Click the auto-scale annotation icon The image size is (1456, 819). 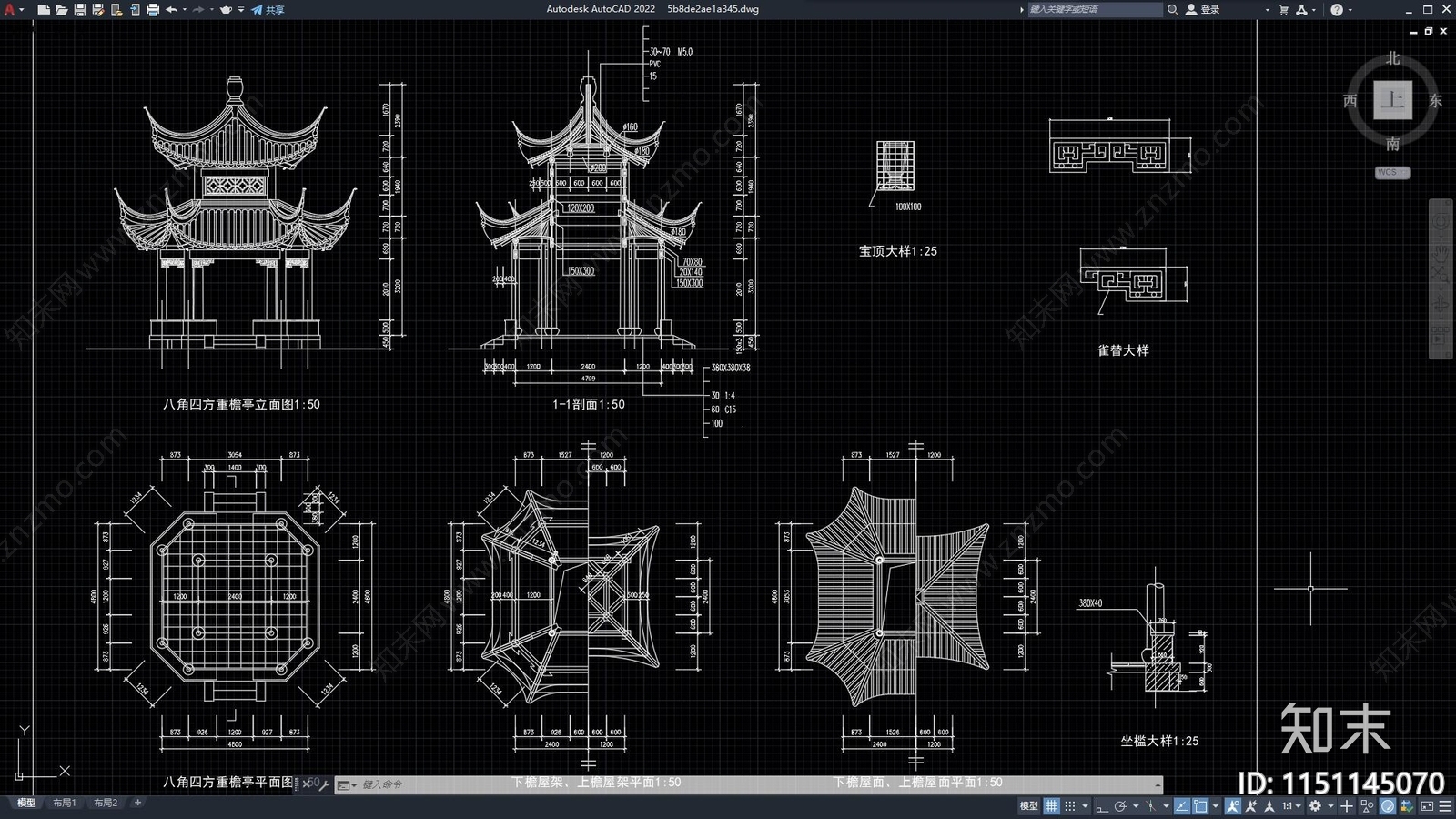coord(1251,805)
